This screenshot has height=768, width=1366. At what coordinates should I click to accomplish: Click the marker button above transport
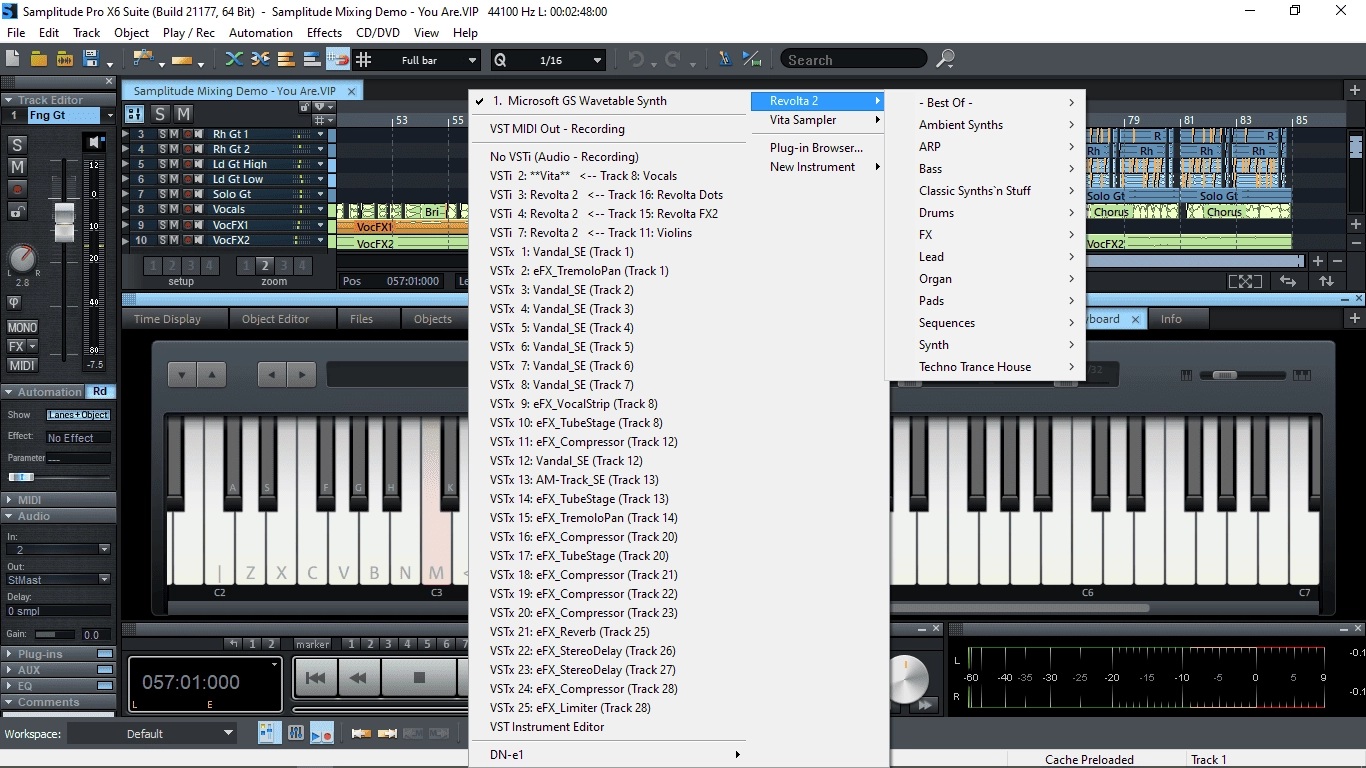coord(313,644)
